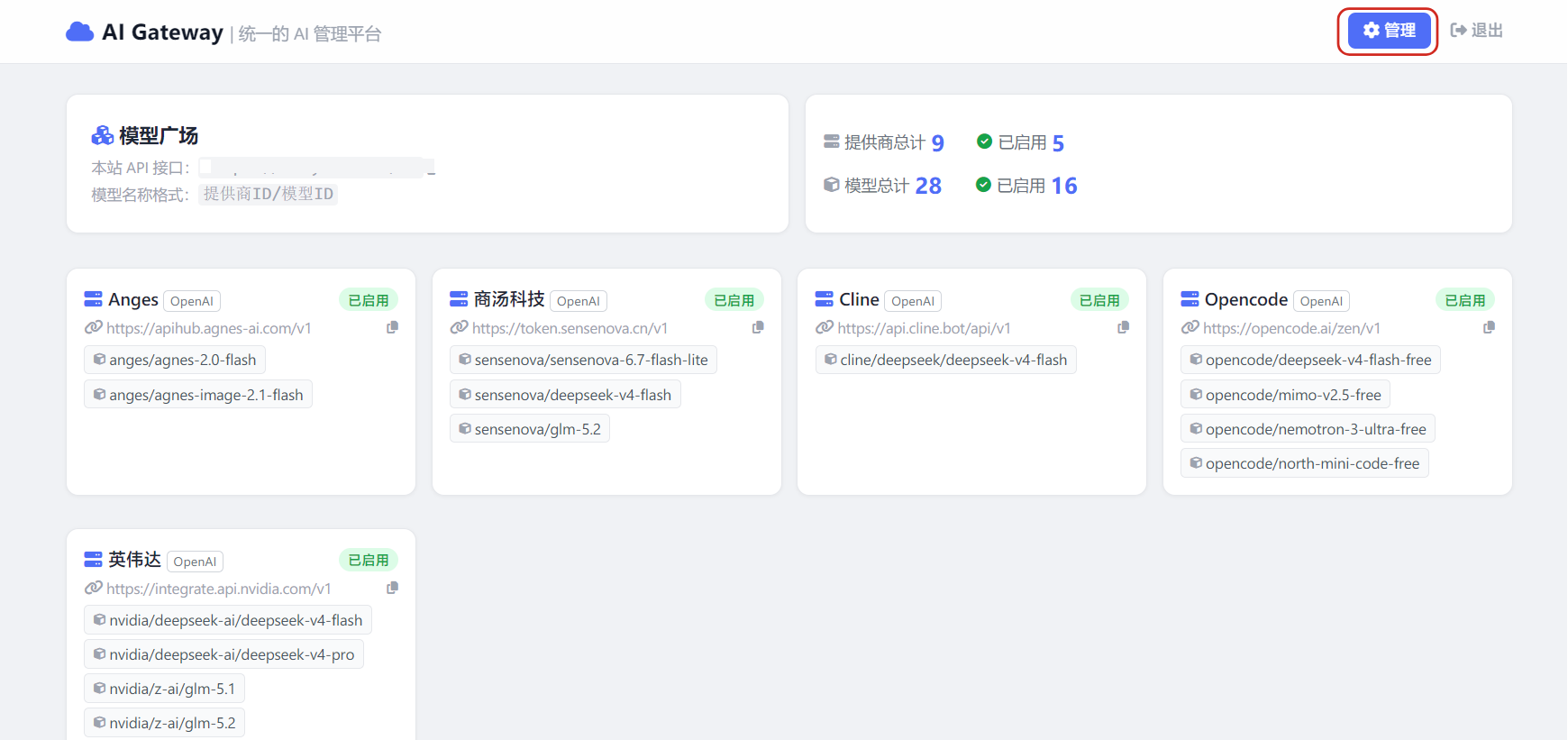Click the 模型广场 cubes icon
This screenshot has width=1568, height=740.
click(x=102, y=135)
